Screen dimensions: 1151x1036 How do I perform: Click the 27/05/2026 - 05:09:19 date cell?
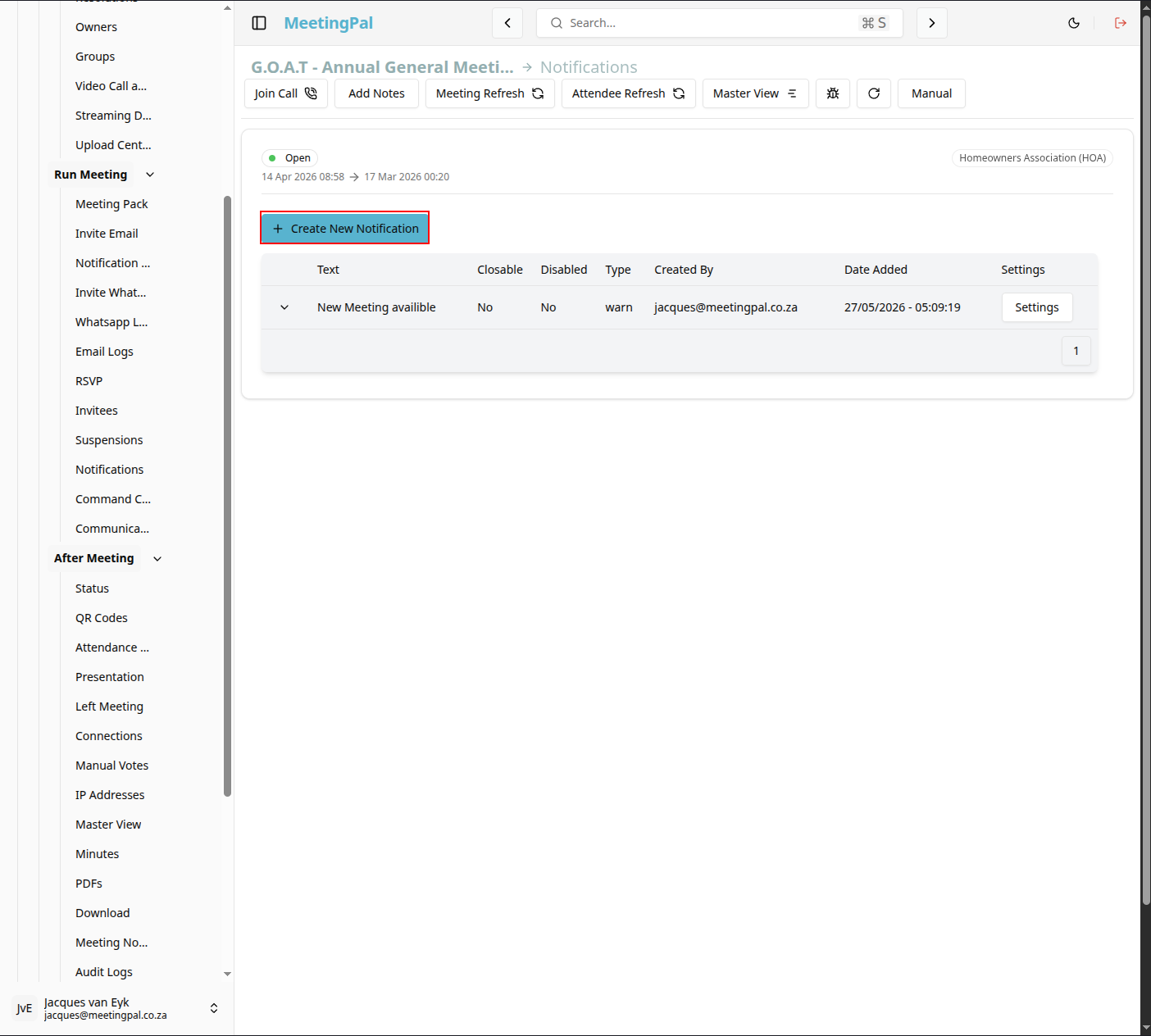pyautogui.click(x=902, y=307)
